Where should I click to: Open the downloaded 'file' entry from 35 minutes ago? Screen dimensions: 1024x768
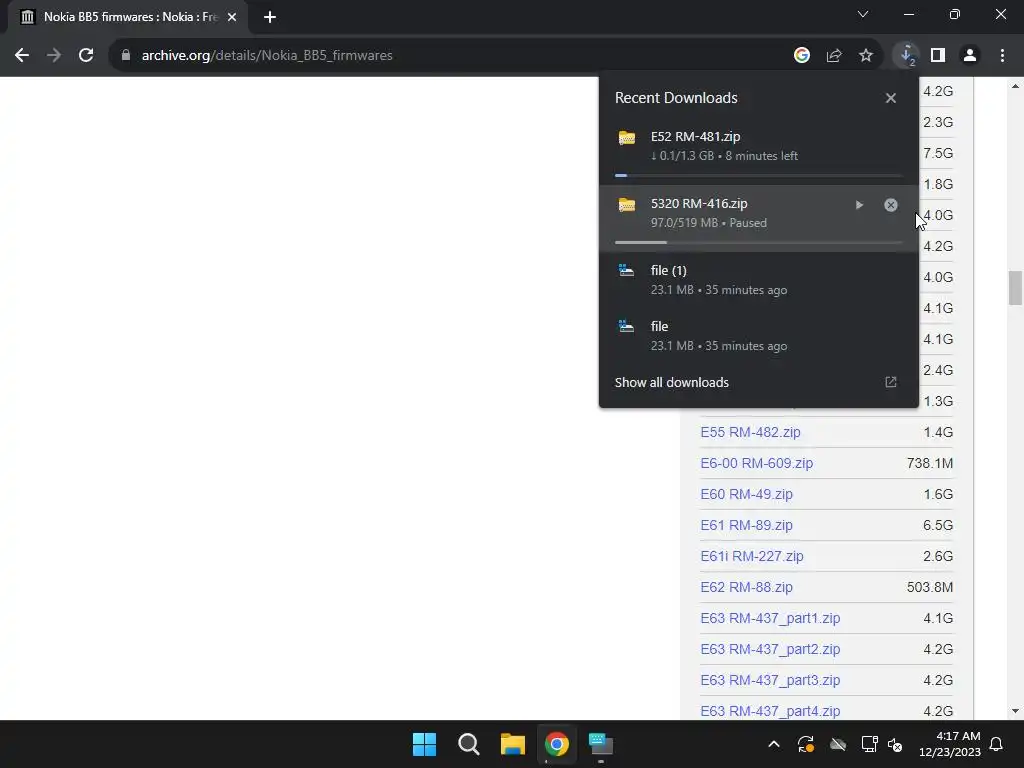click(758, 335)
